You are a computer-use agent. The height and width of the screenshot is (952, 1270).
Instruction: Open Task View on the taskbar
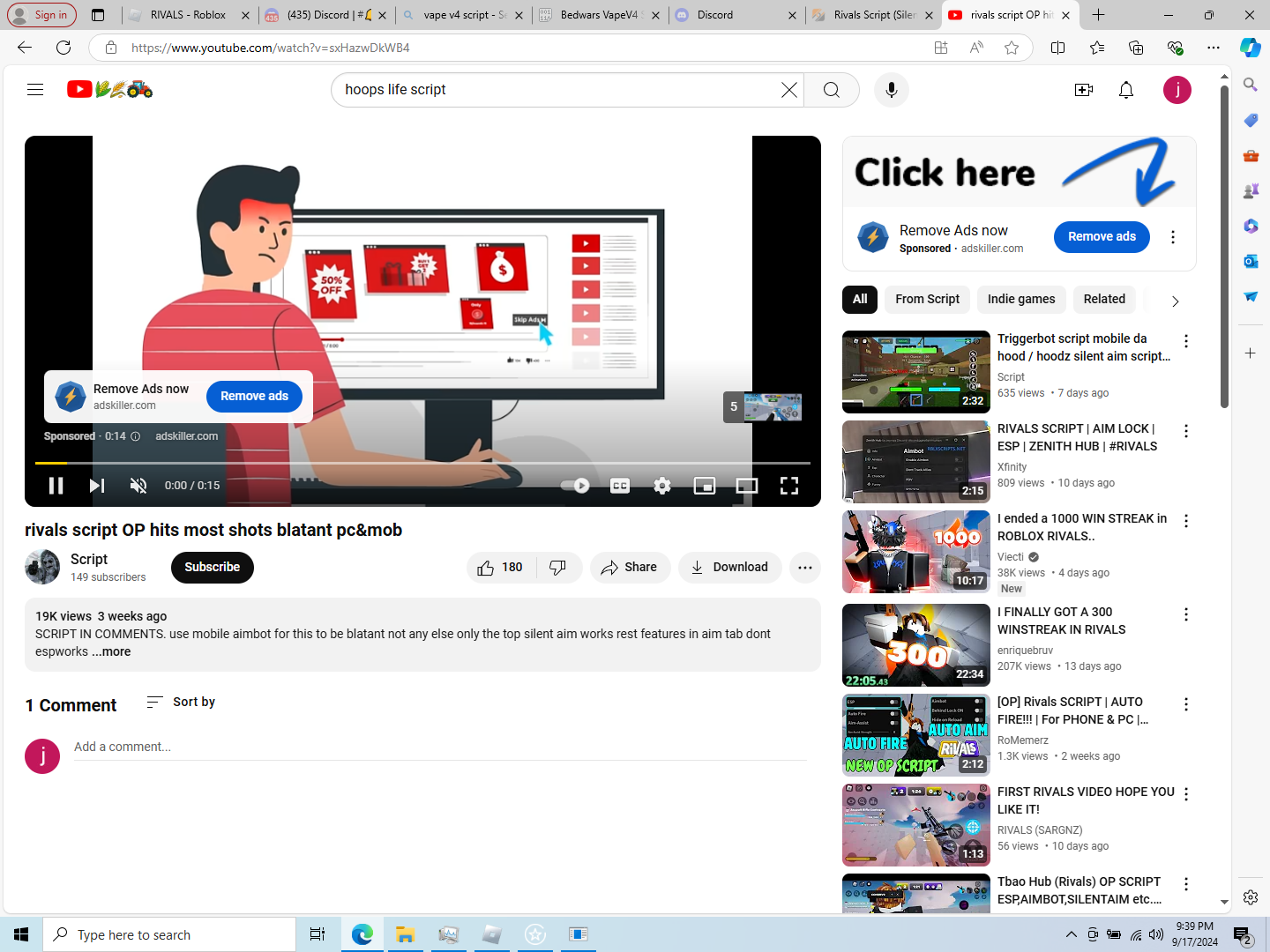317,934
